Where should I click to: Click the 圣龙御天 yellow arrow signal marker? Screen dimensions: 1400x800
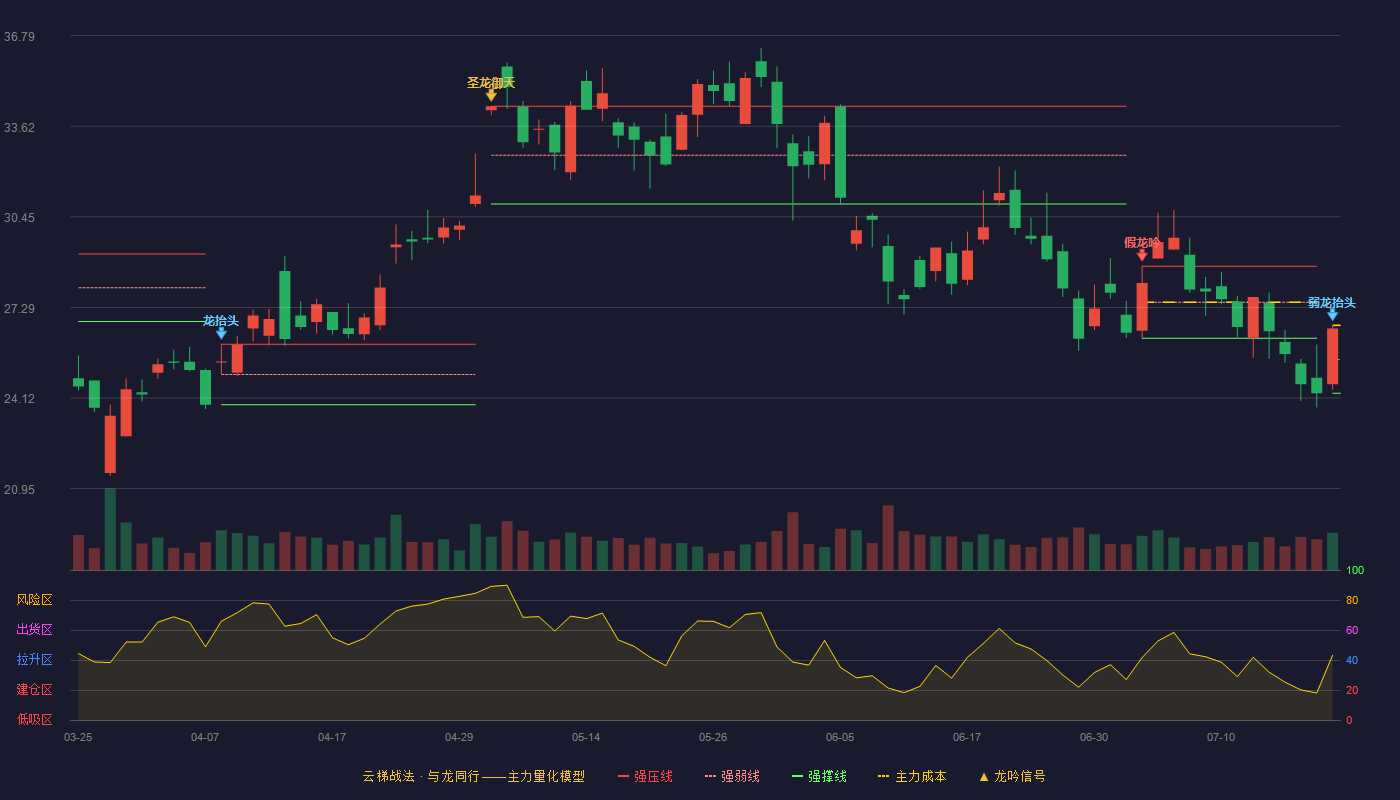(491, 95)
